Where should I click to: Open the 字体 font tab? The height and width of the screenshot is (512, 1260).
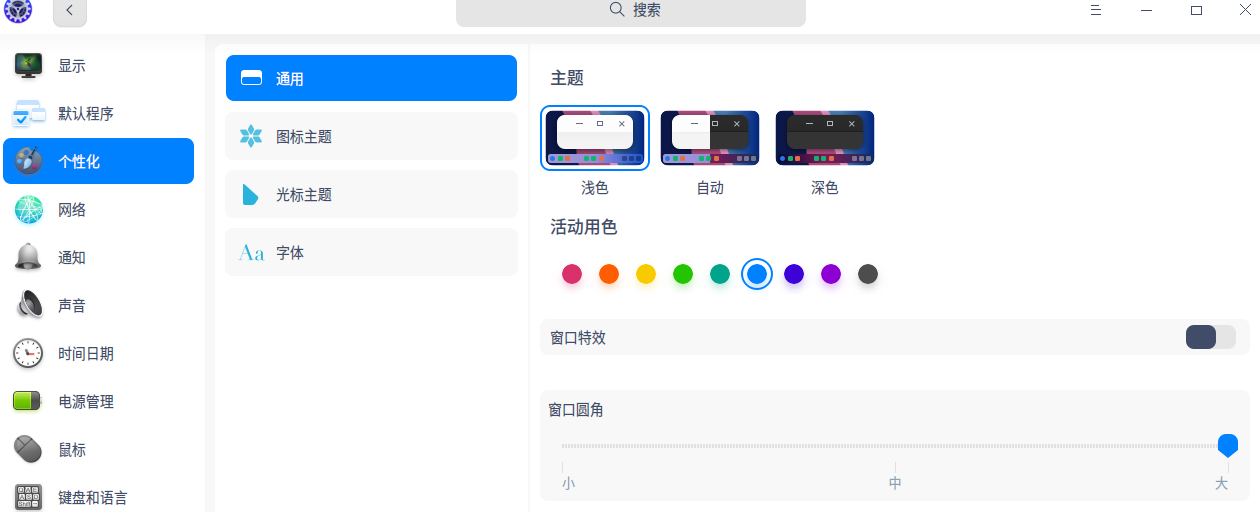click(x=371, y=252)
